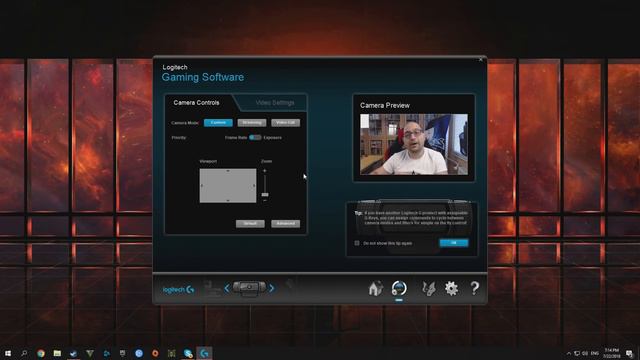This screenshot has width=640, height=360.
Task: Select the Custom camera mode
Action: click(x=218, y=122)
